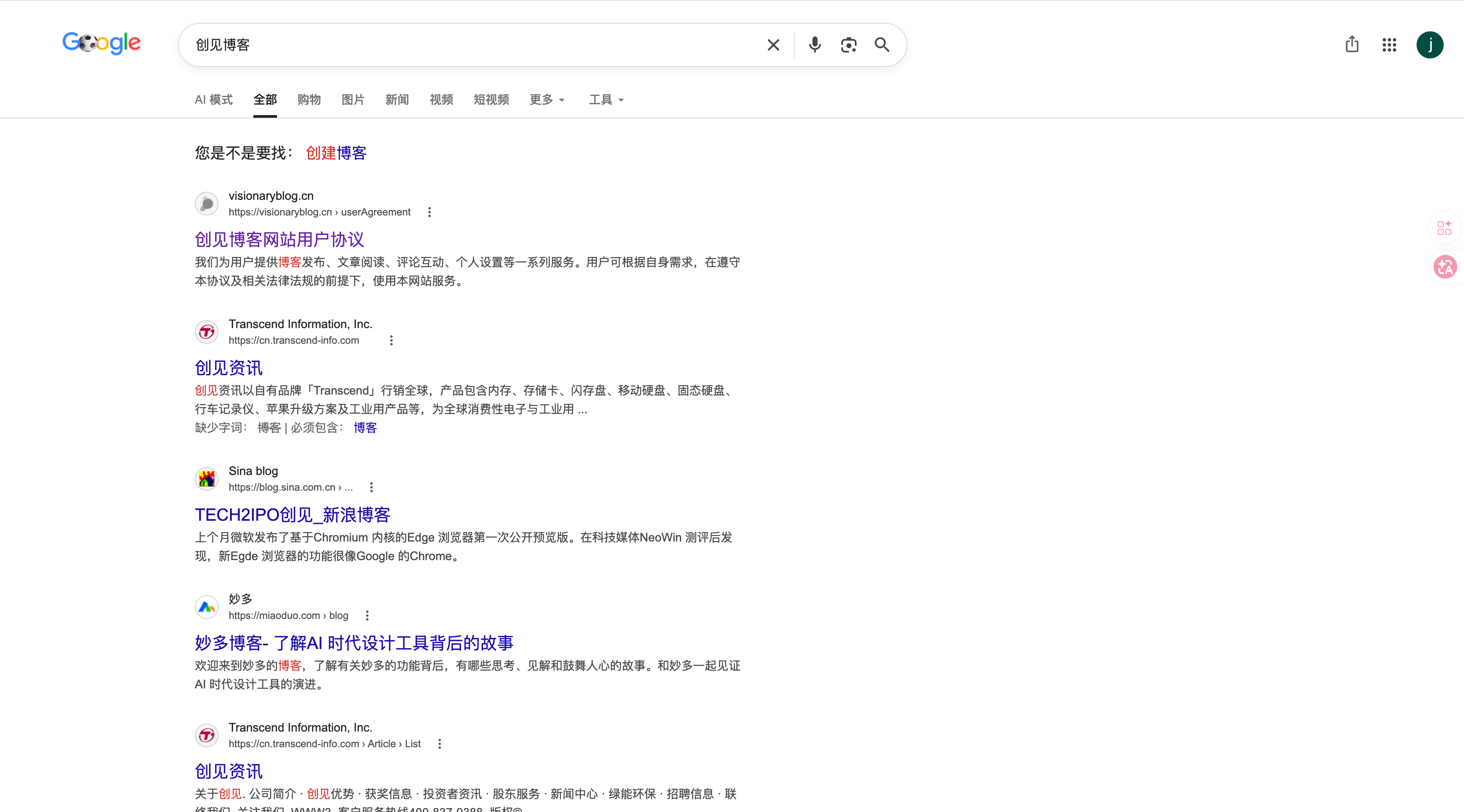This screenshot has width=1464, height=812.
Task: Click the 必须包含 博客 link
Action: 365,428
